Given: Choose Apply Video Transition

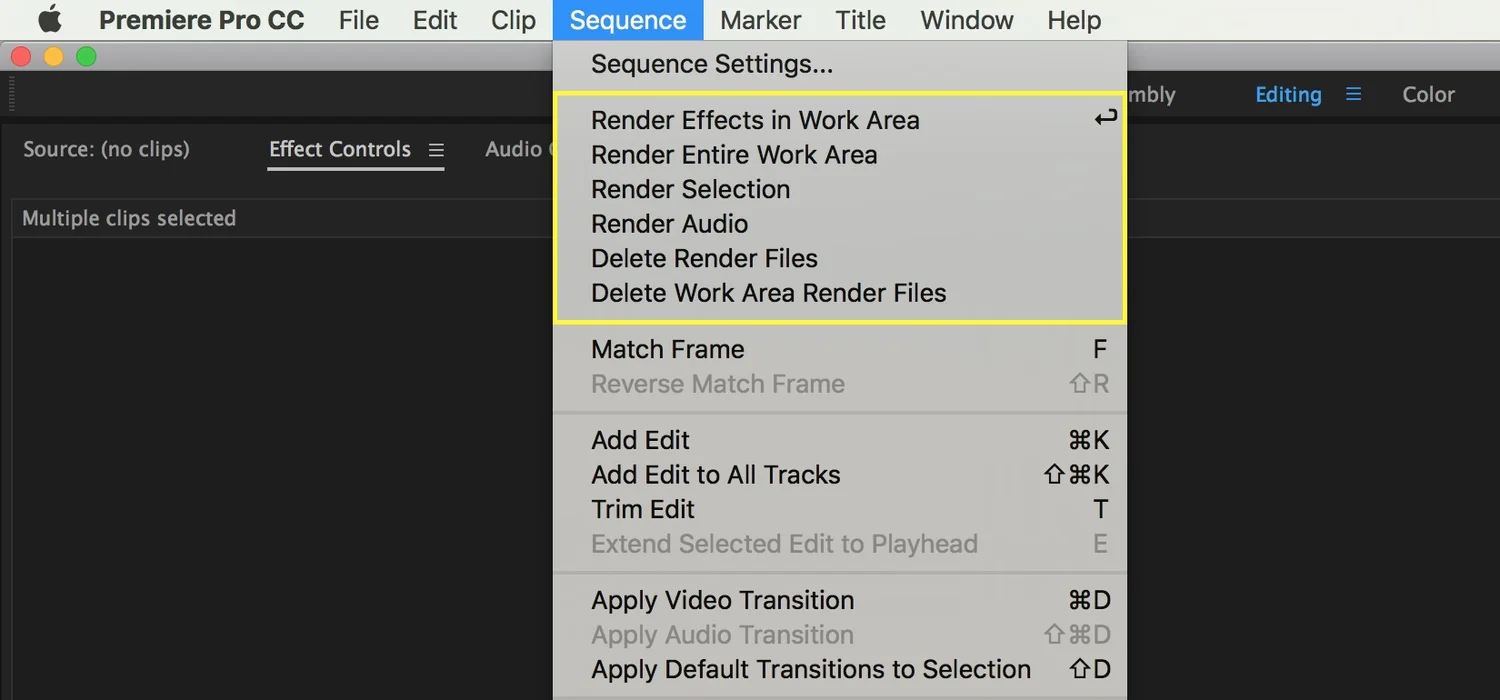Looking at the screenshot, I should tap(840, 600).
